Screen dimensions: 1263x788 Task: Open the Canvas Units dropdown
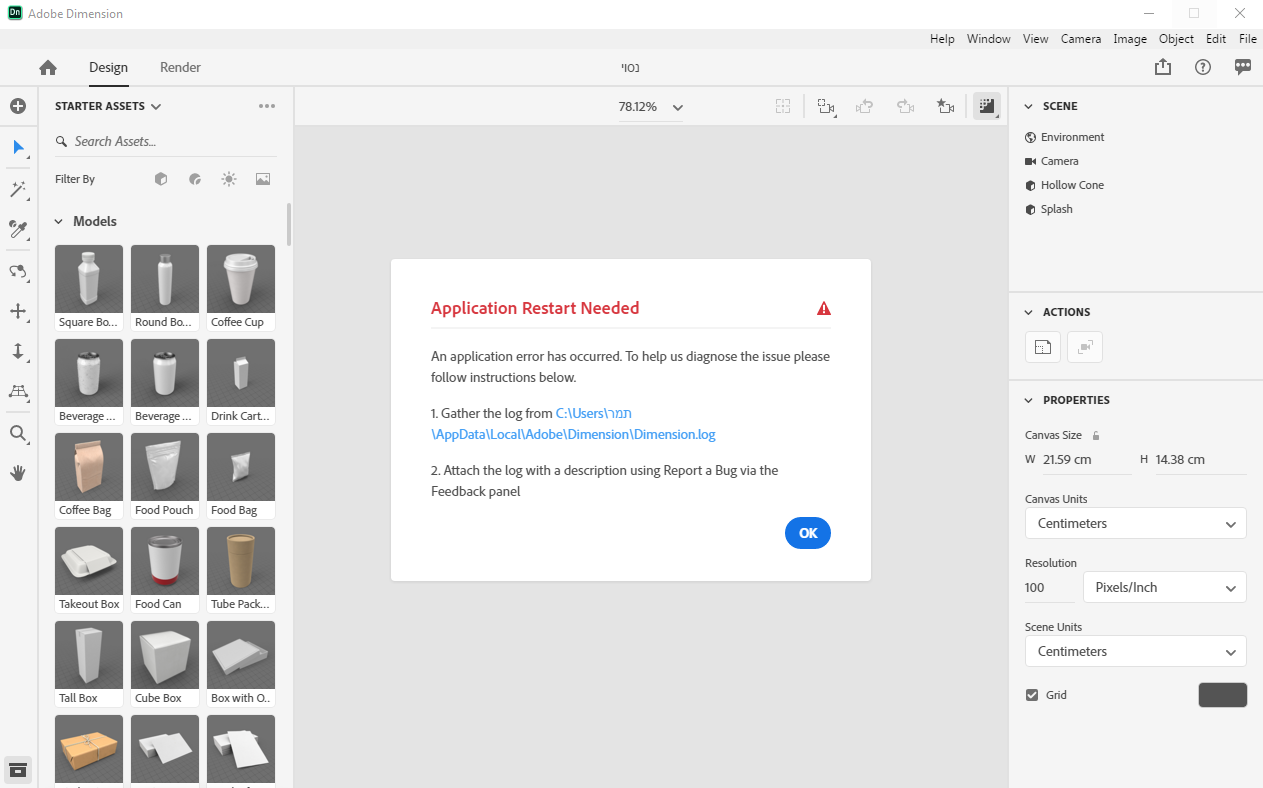[1136, 523]
